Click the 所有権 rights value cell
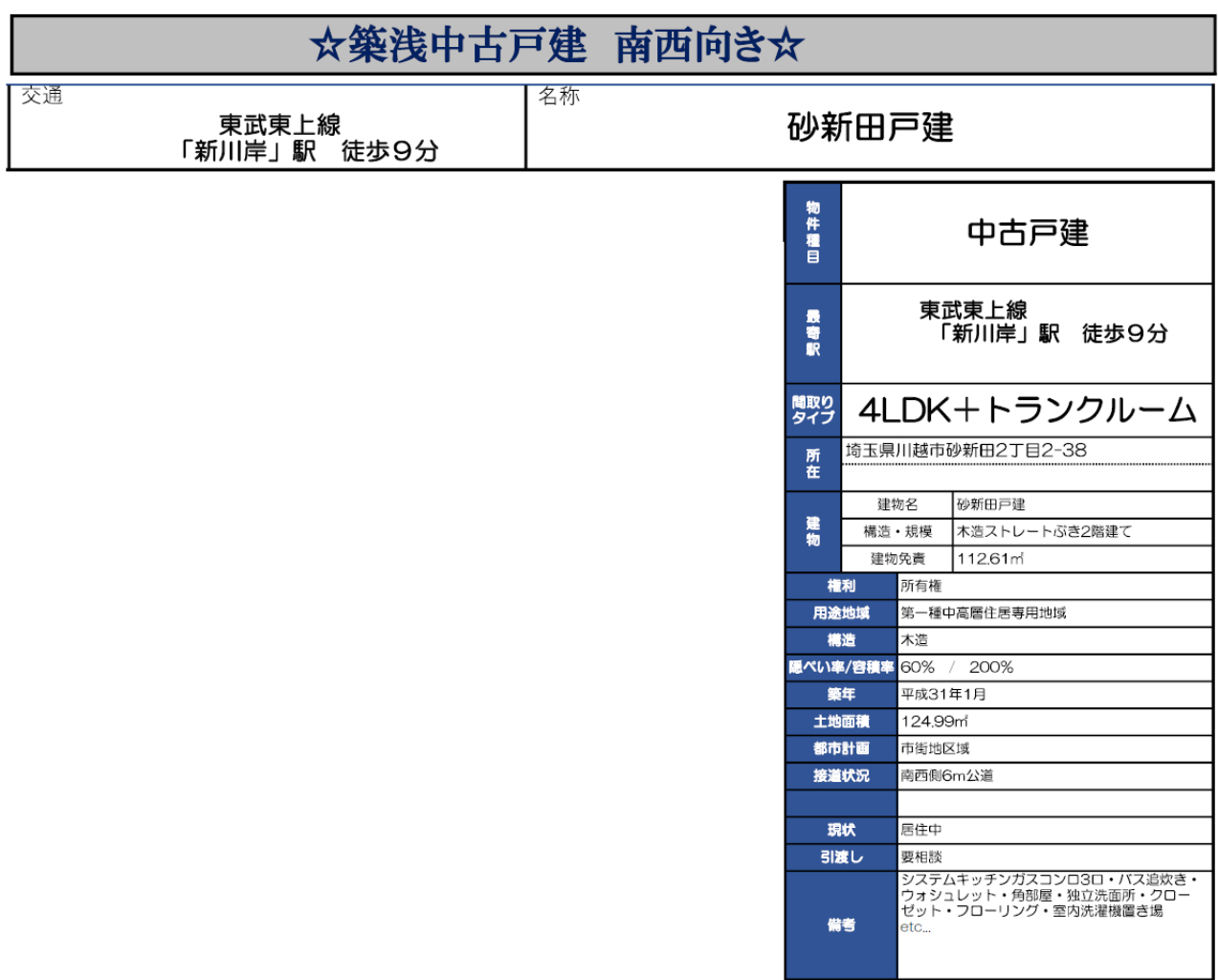The height and width of the screenshot is (980, 1218). point(921,586)
